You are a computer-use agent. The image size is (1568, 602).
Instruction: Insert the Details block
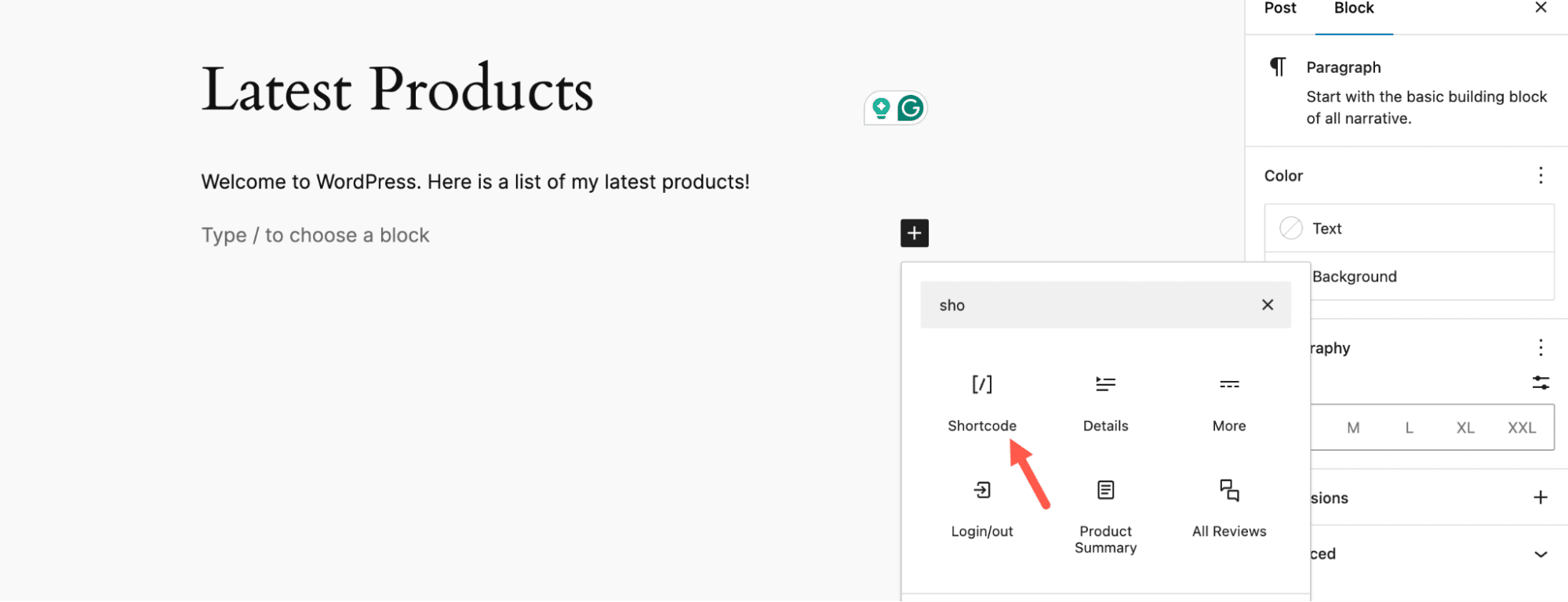tap(1105, 404)
